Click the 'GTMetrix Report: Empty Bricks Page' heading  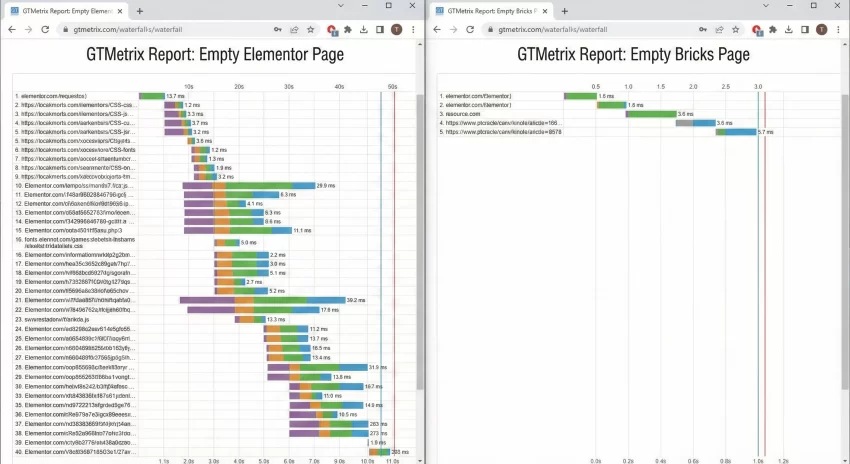click(x=633, y=54)
